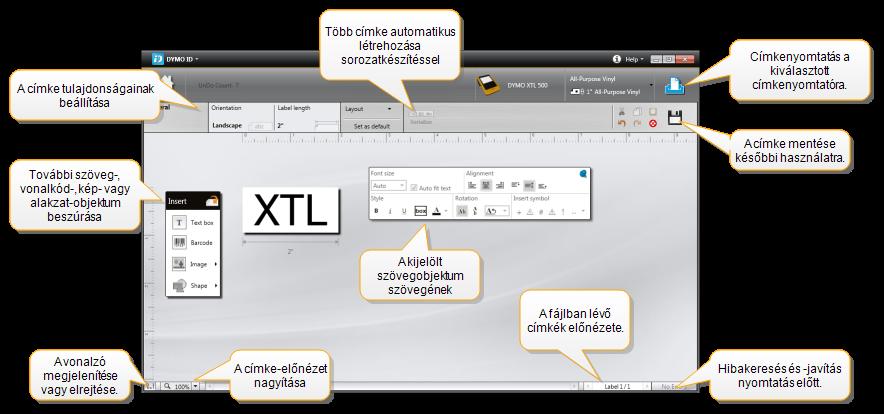Viewport: 884px width, 414px height.
Task: Open the font color dropdown arrow
Action: coord(446,211)
